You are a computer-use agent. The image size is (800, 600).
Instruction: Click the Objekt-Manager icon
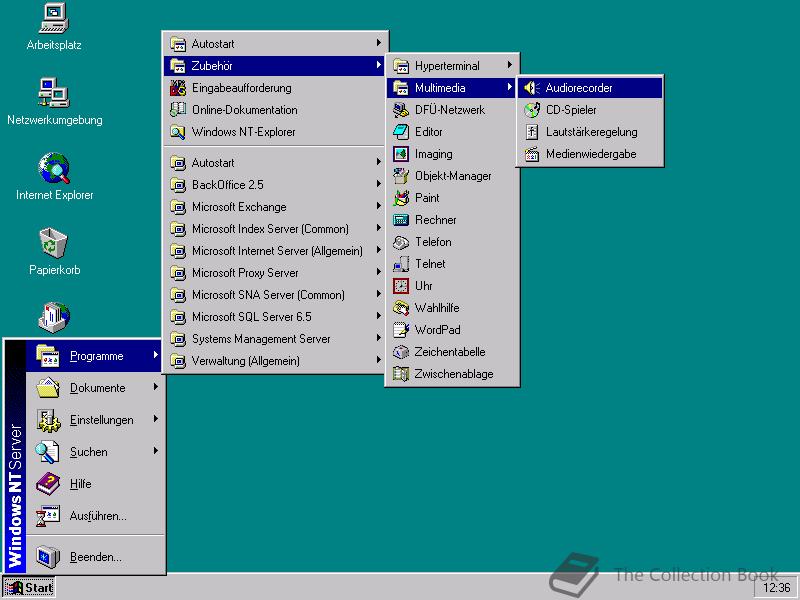[x=401, y=176]
